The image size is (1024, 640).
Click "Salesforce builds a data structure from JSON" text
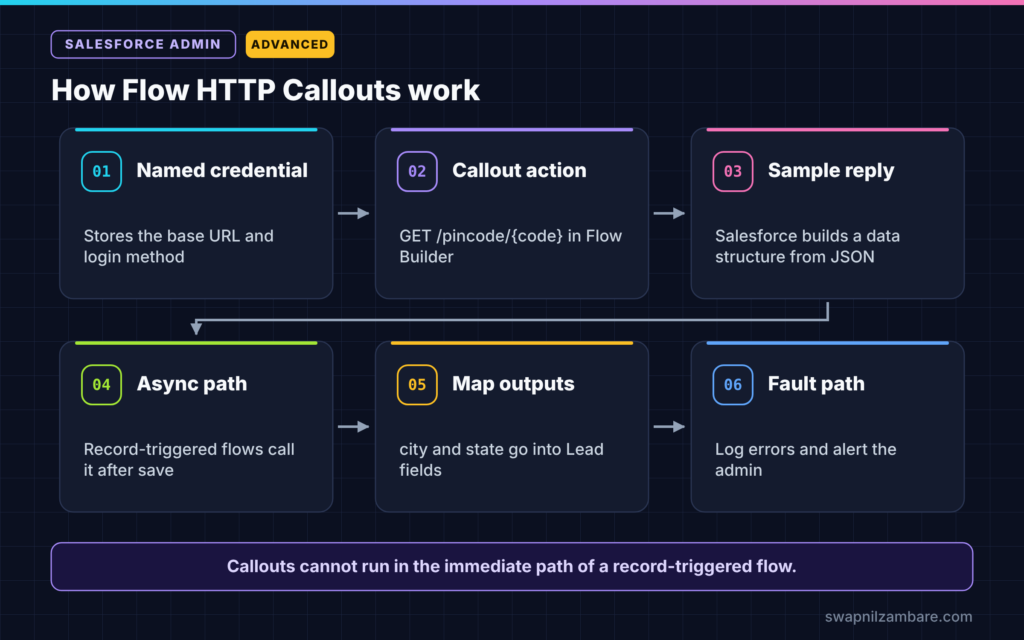(807, 246)
